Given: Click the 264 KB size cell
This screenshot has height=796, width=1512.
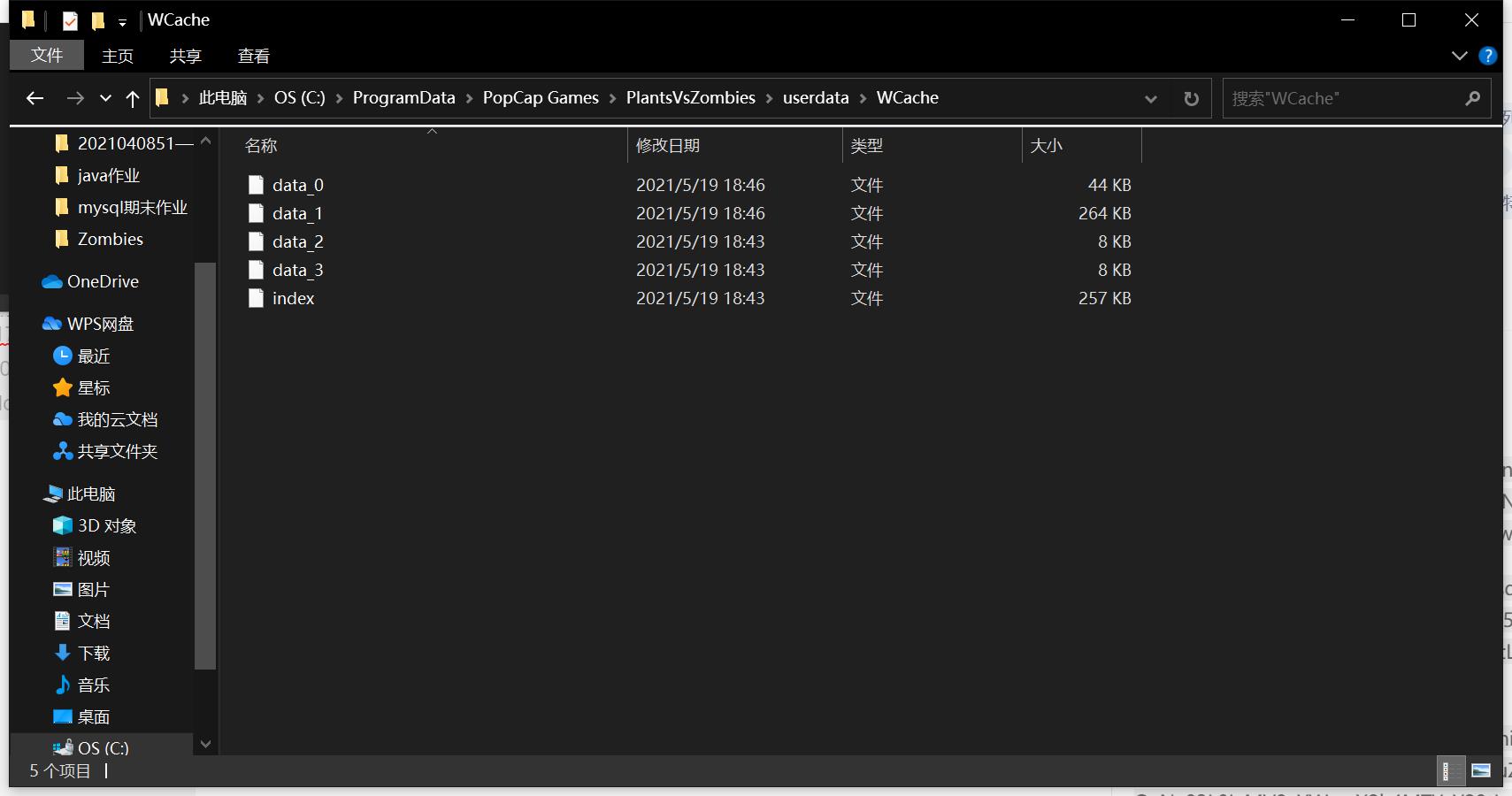Looking at the screenshot, I should pos(1104,213).
